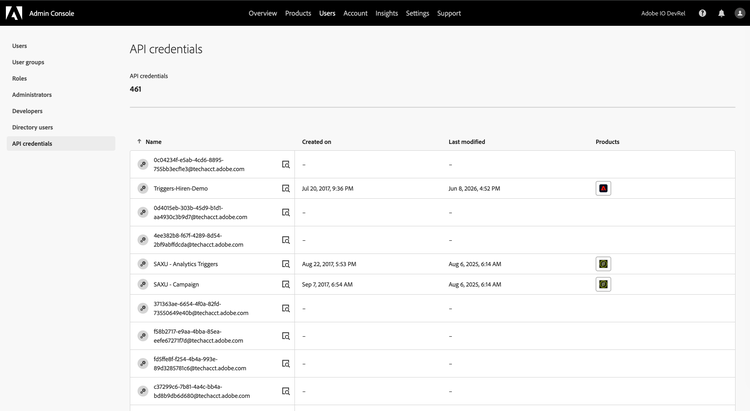Click product icon for SAXU - Analytics Triggers
The width and height of the screenshot is (750, 411).
[x=603, y=264]
